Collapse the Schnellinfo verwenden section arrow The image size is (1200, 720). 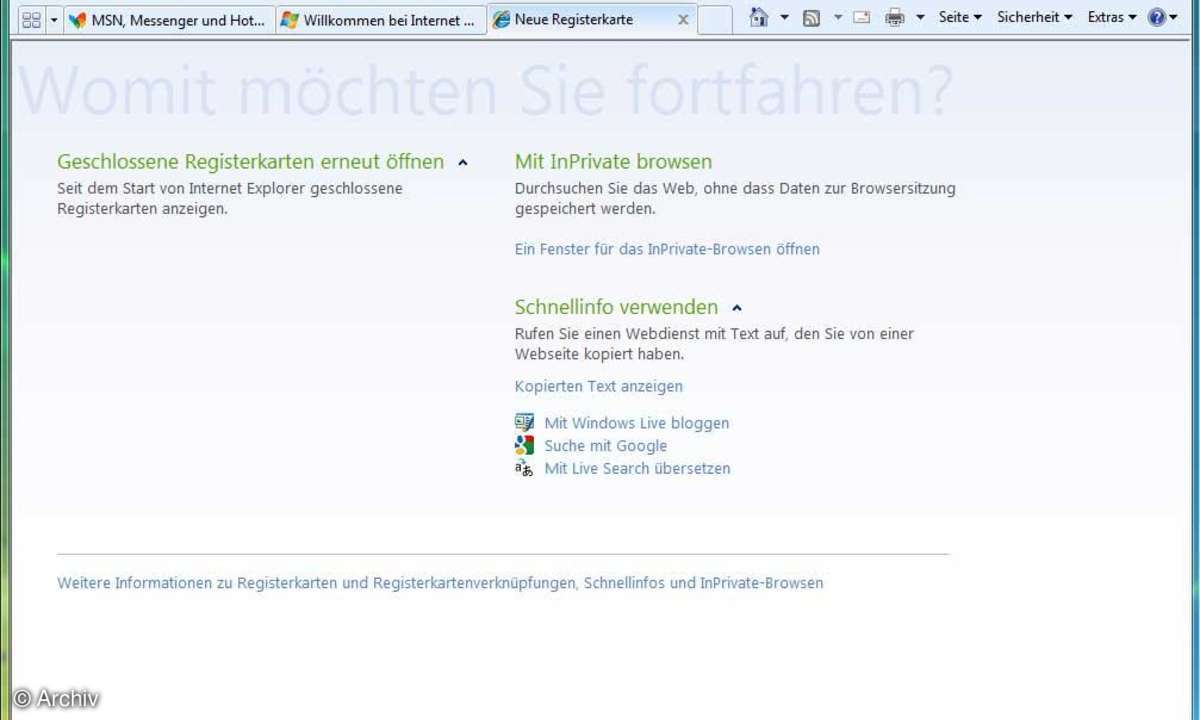click(737, 308)
